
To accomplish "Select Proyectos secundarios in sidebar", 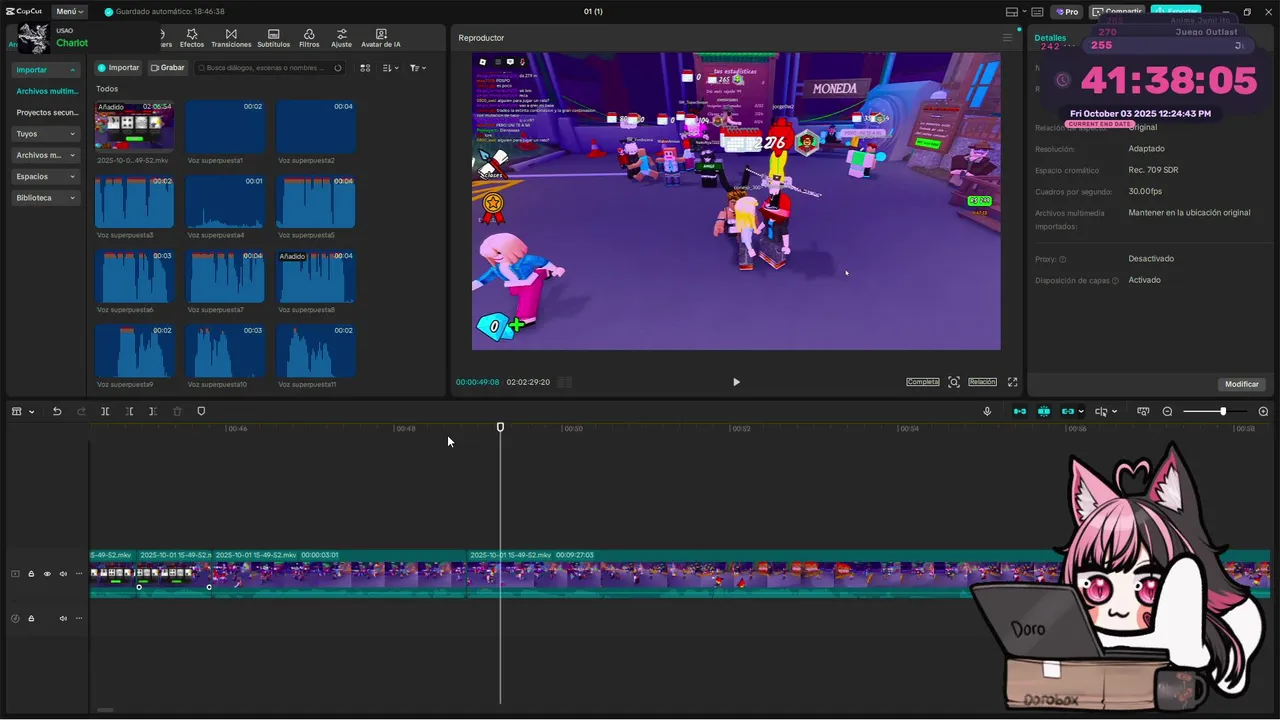I will (x=47, y=113).
